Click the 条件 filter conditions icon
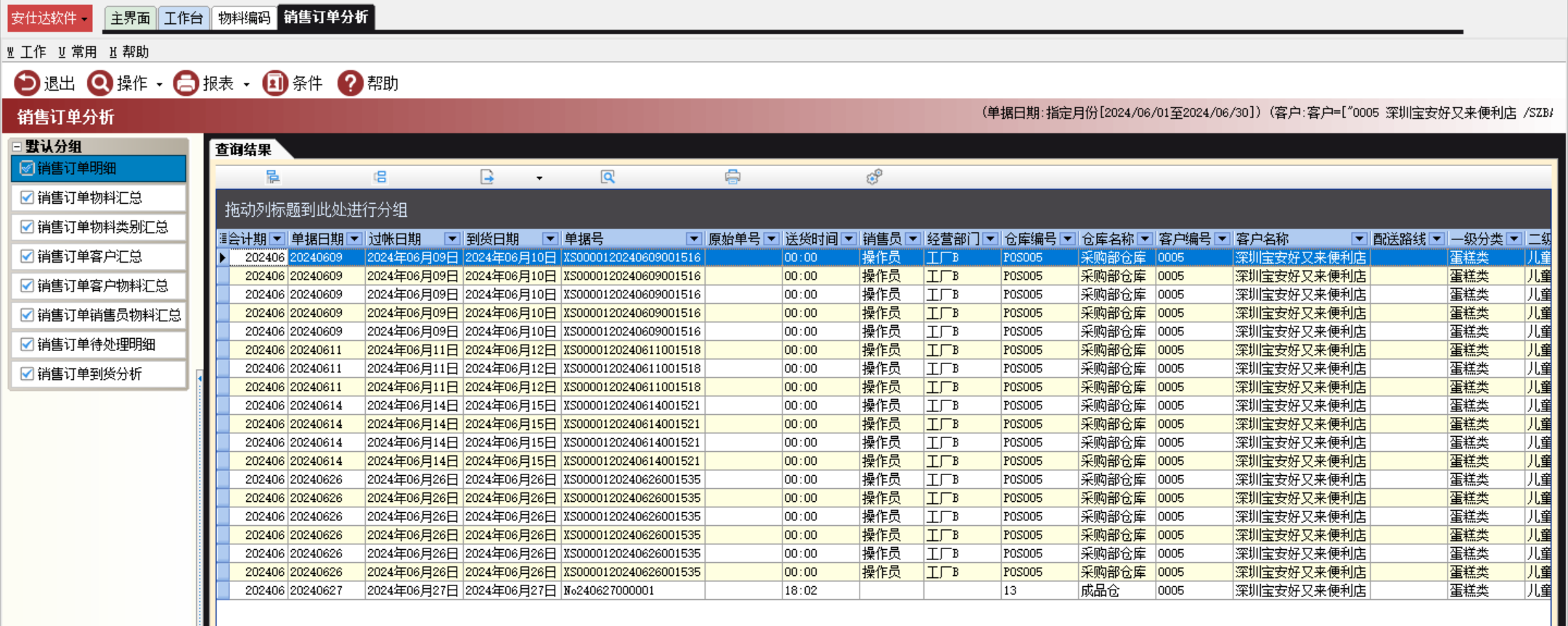The width and height of the screenshot is (1568, 626). click(x=275, y=83)
